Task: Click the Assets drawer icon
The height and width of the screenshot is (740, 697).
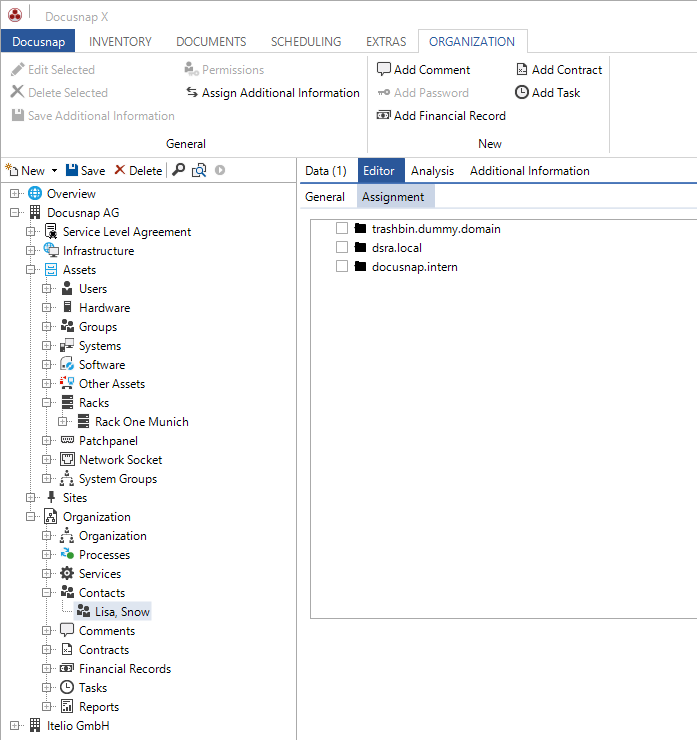Action: coord(50,269)
